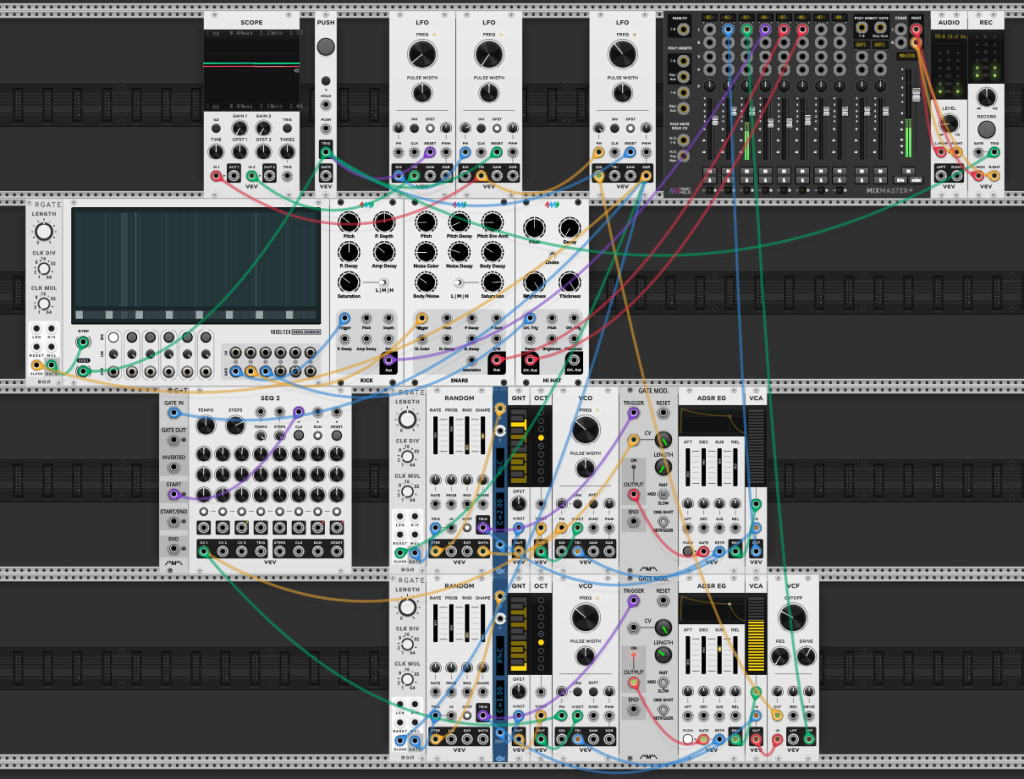
Task: Click the MixMaster track 1 left input jack
Action: pos(710,29)
